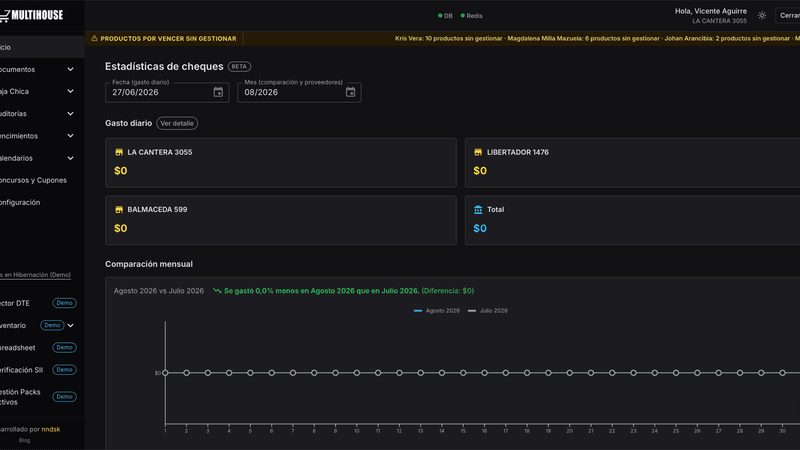
Task: Click warning icon in productos por vencer banner
Action: [94, 38]
